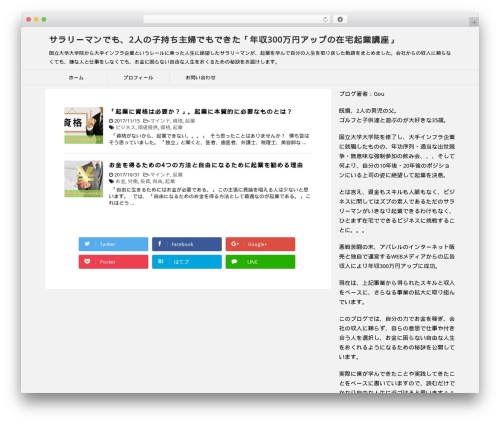Image resolution: width=500 pixels, height=423 pixels.
Task: Open お問い合わせ in the navigation menu
Action: [x=200, y=78]
